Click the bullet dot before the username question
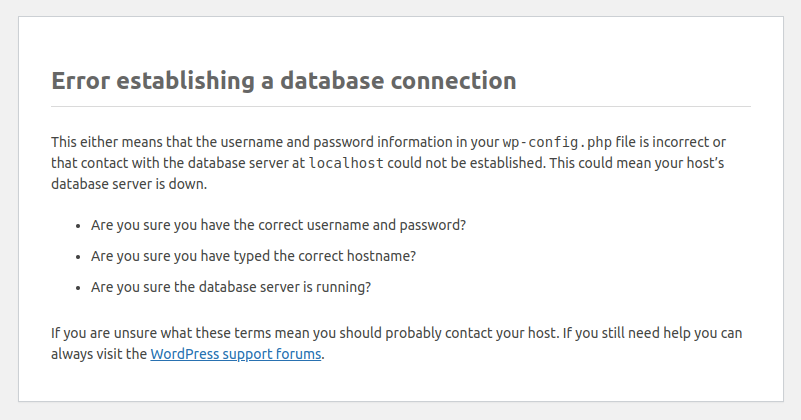801x420 pixels. (x=77, y=226)
